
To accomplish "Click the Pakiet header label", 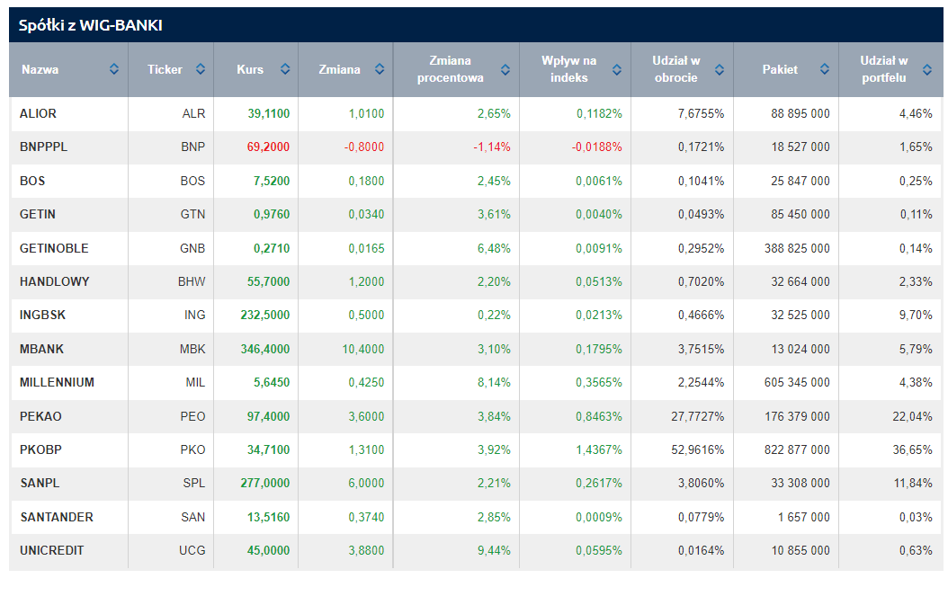I will pyautogui.click(x=779, y=70).
